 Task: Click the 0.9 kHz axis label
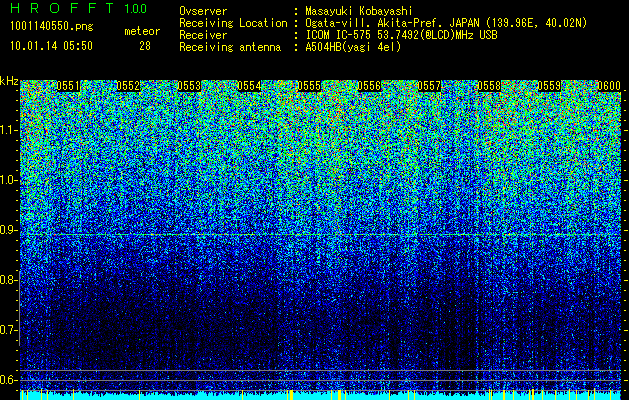coord(8,230)
